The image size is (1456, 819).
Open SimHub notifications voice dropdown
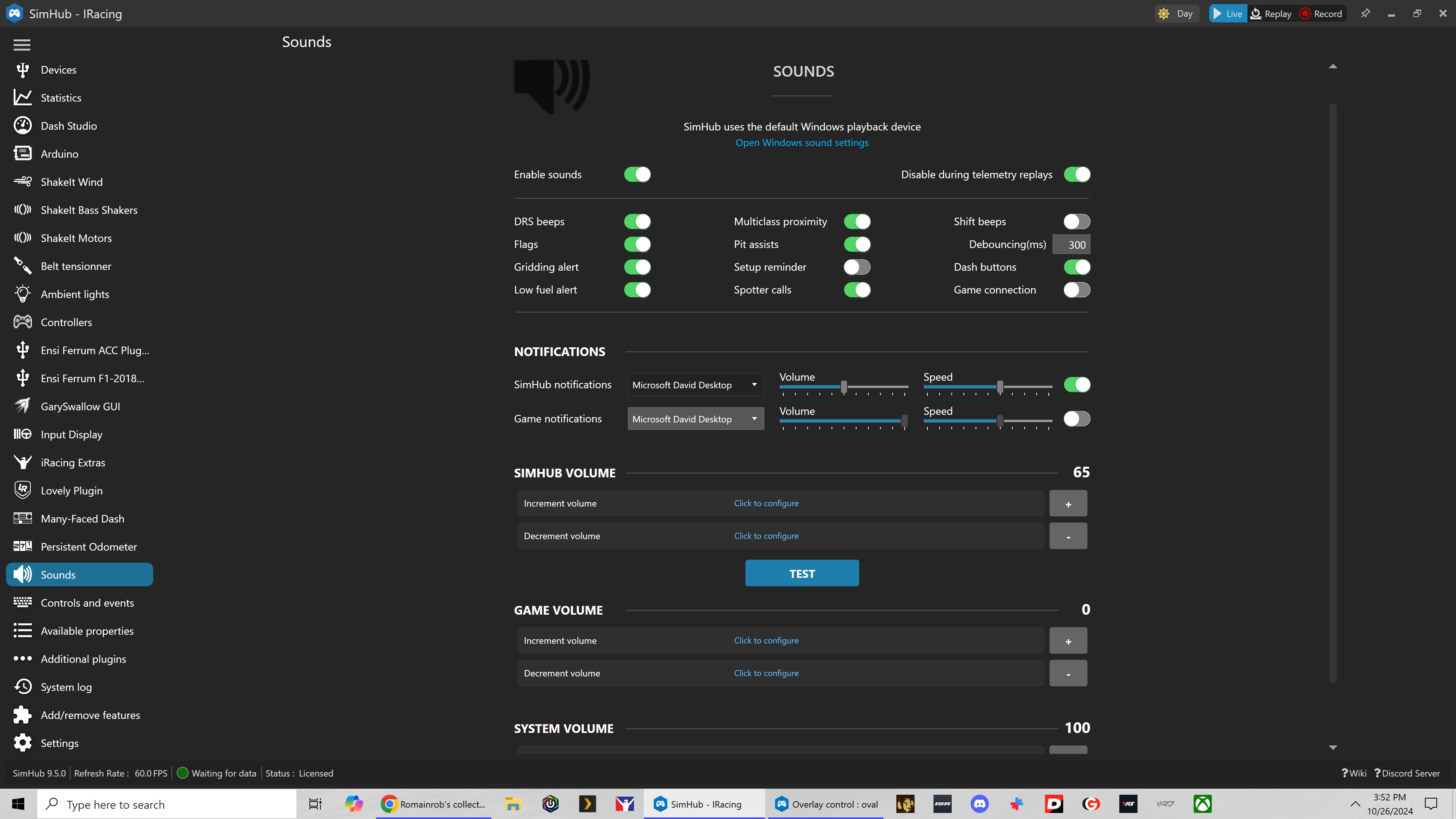tap(696, 385)
